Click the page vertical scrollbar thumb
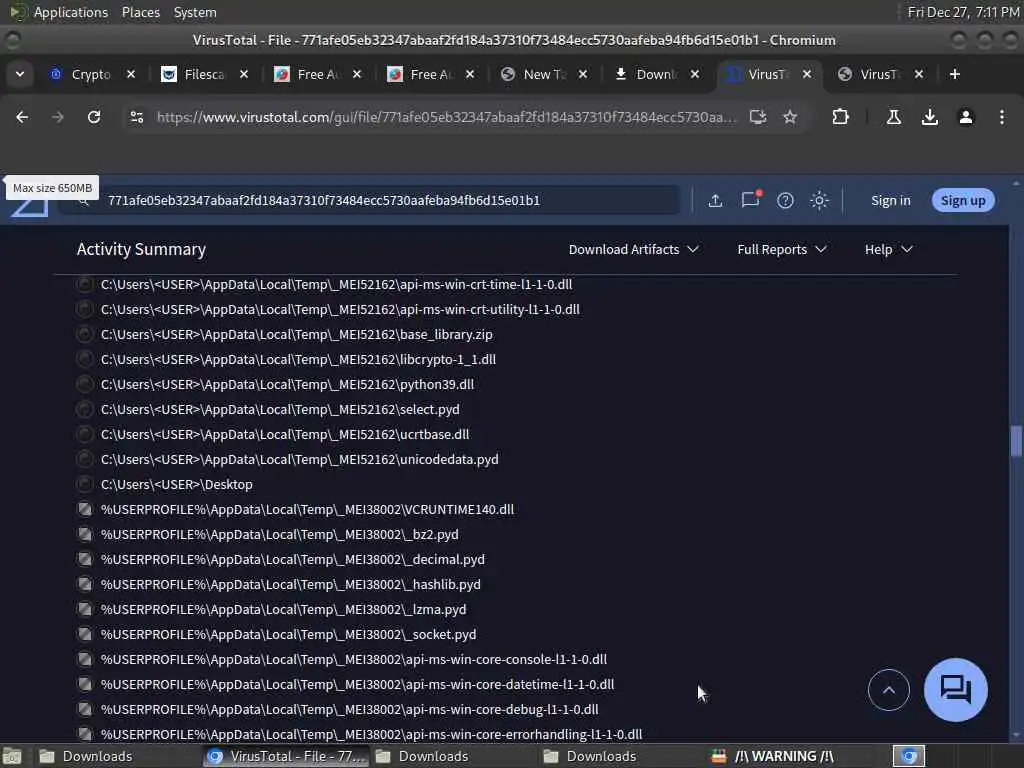Image resolution: width=1024 pixels, height=768 pixels. coord(1016,441)
